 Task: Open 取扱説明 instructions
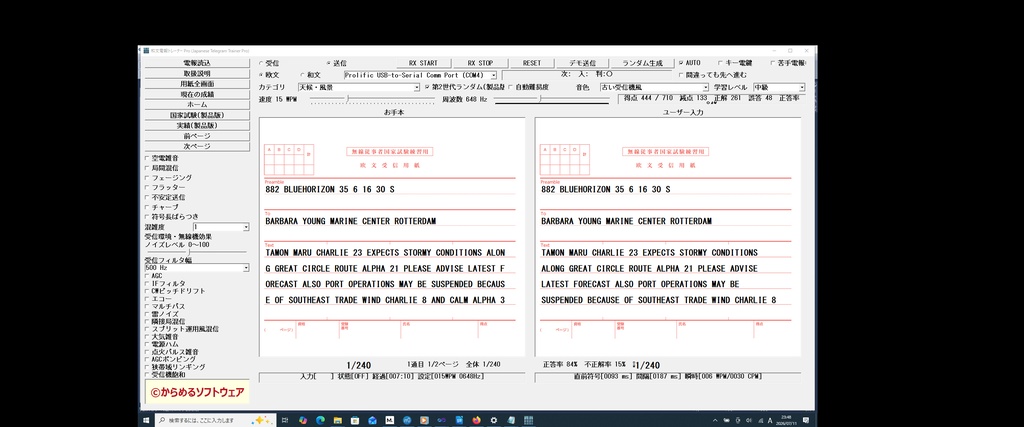(x=197, y=73)
